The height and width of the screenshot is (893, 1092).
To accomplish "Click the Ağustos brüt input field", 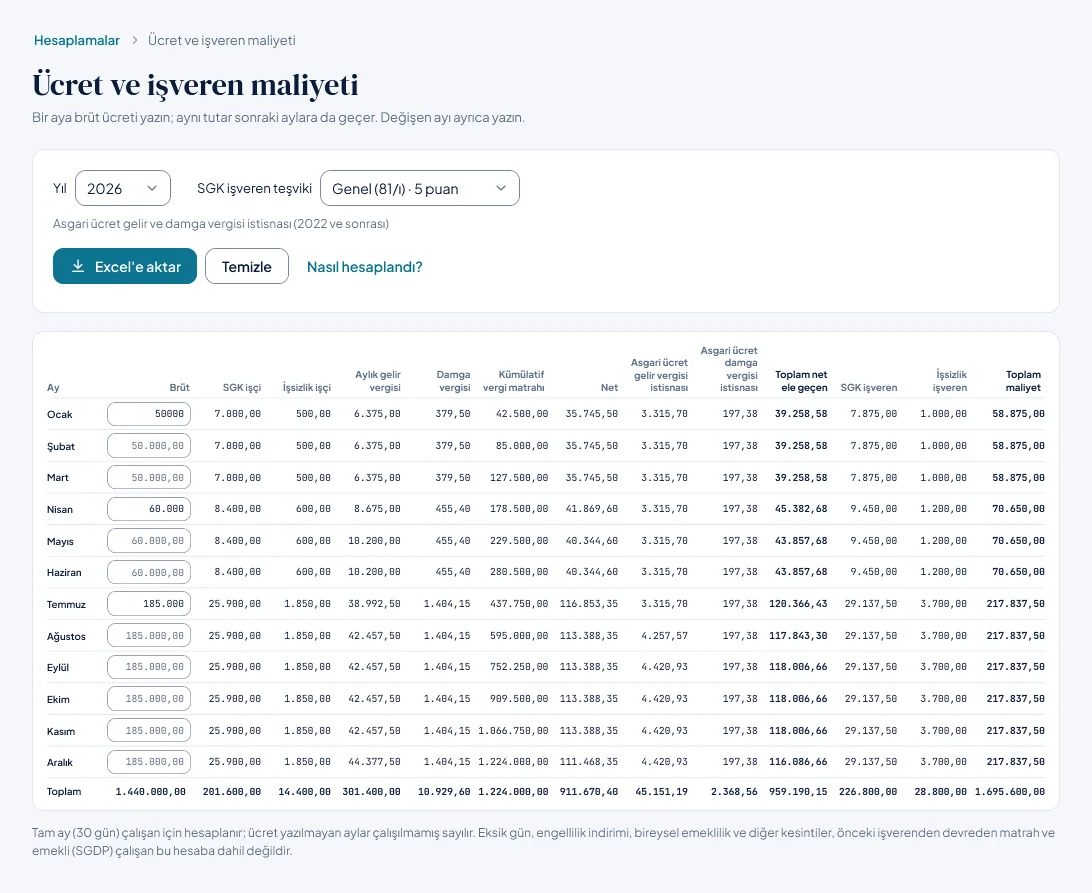I will point(149,635).
